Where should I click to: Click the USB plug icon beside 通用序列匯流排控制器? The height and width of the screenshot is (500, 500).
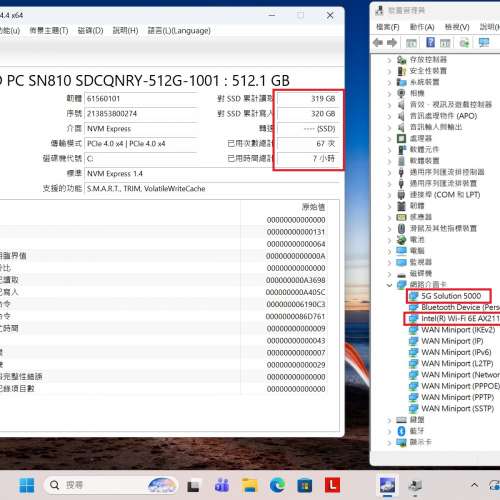(x=402, y=172)
